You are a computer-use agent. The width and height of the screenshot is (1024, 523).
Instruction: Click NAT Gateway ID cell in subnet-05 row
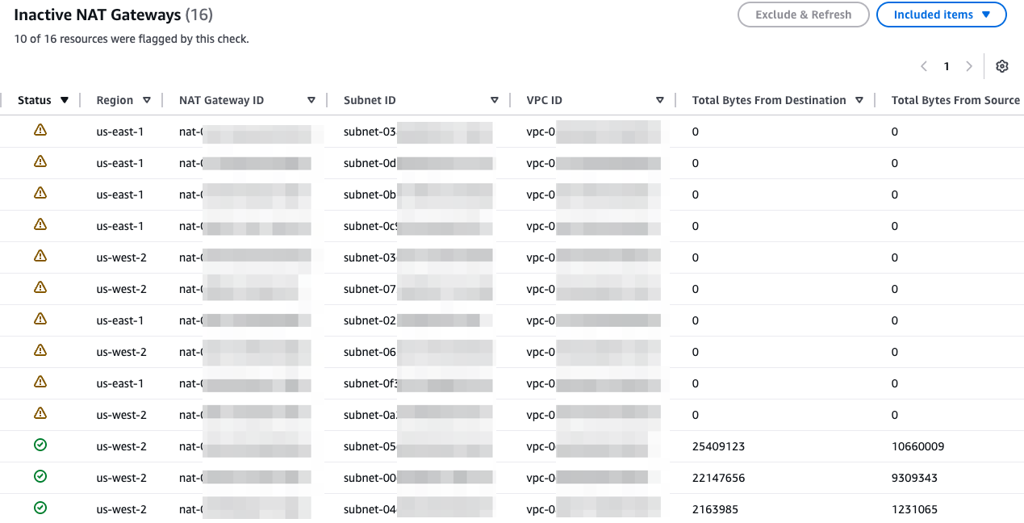point(245,447)
